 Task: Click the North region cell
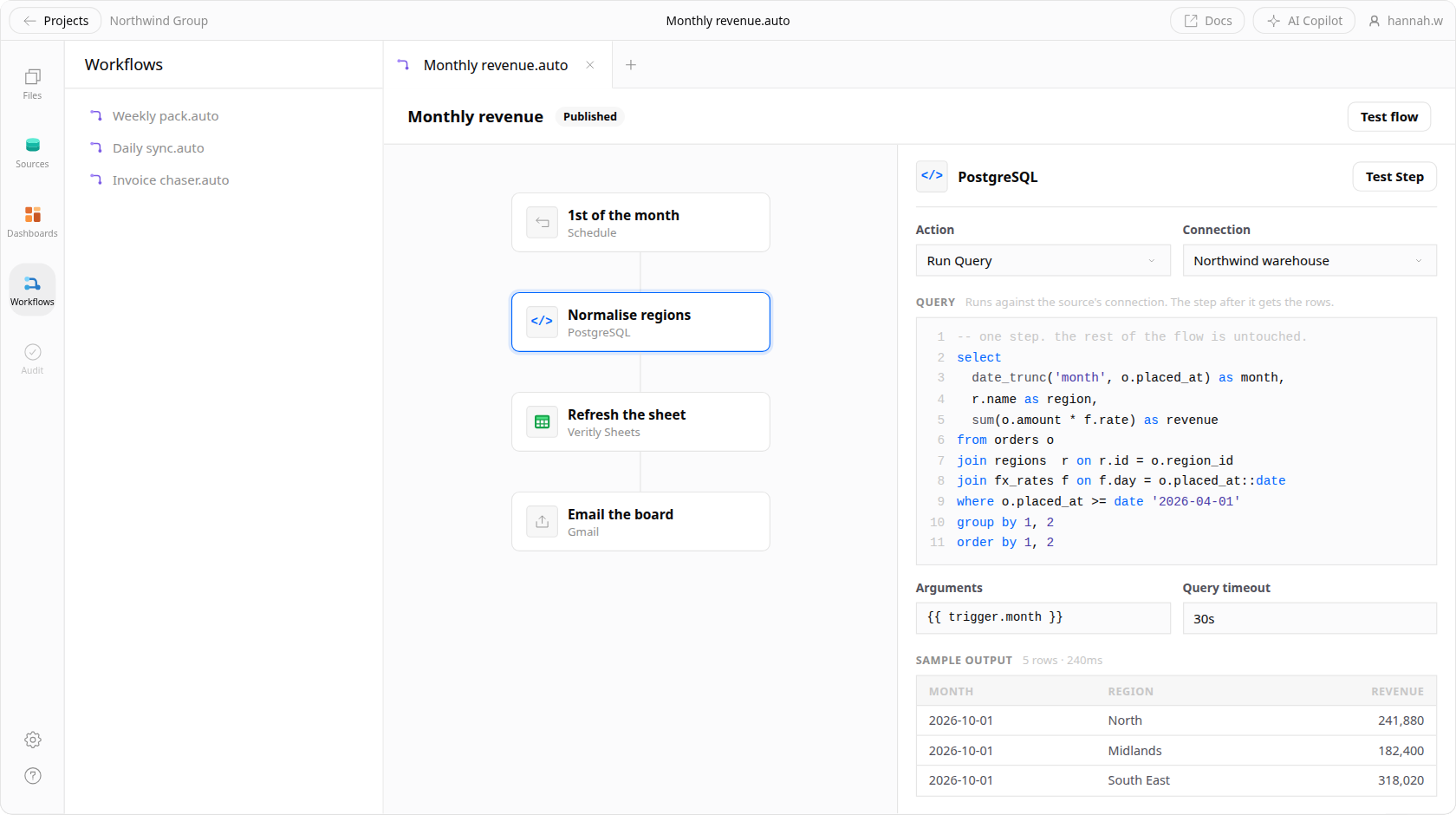tap(1125, 720)
